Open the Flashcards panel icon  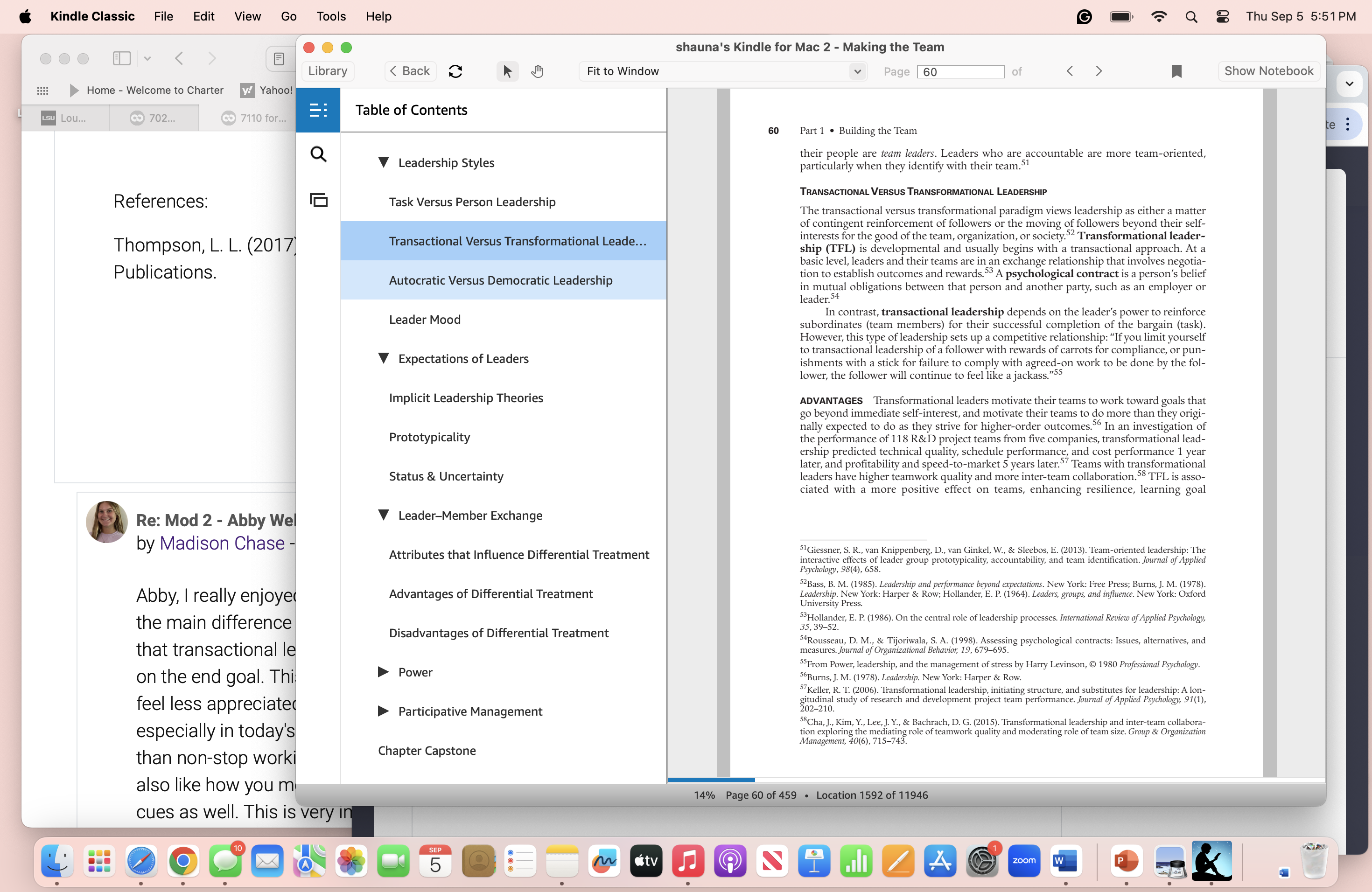point(318,200)
